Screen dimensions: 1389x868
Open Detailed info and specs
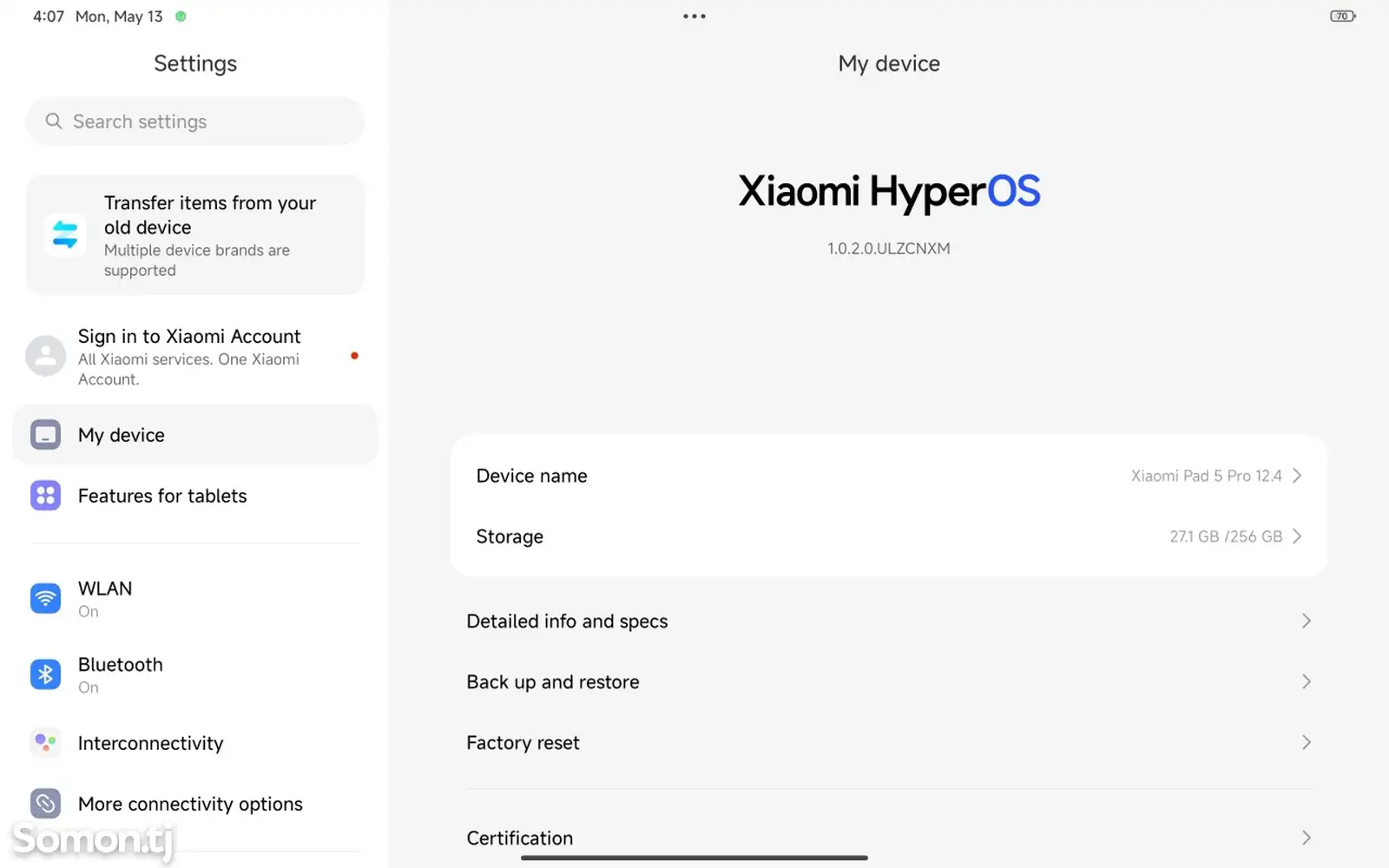point(889,621)
